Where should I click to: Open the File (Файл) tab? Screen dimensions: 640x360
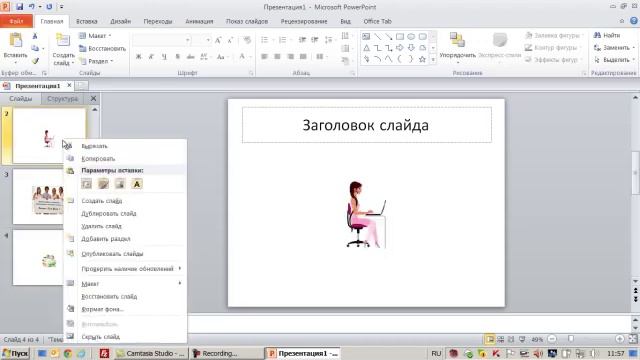tap(16, 21)
